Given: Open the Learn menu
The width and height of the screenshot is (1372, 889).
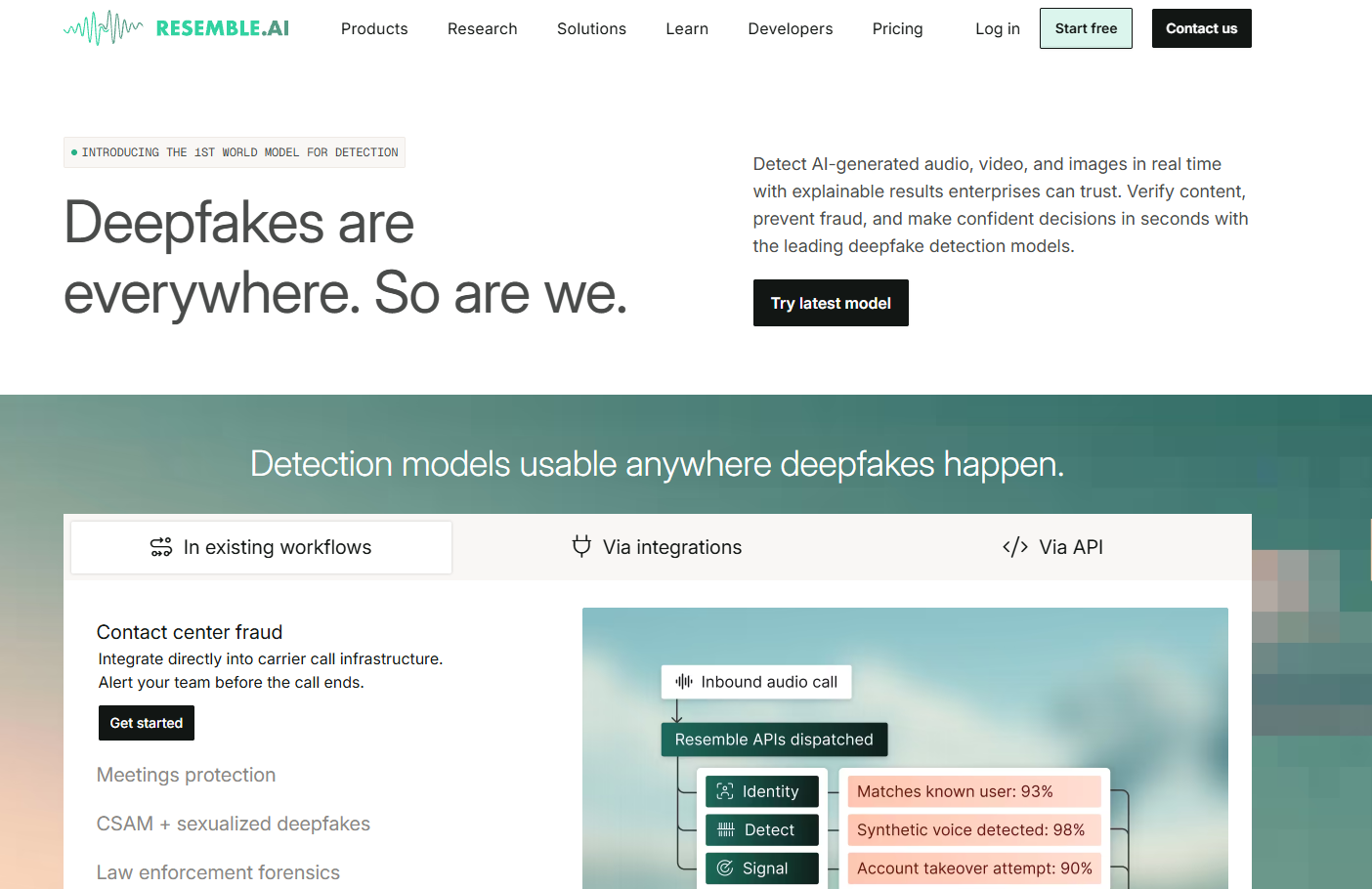Looking at the screenshot, I should click(x=687, y=28).
